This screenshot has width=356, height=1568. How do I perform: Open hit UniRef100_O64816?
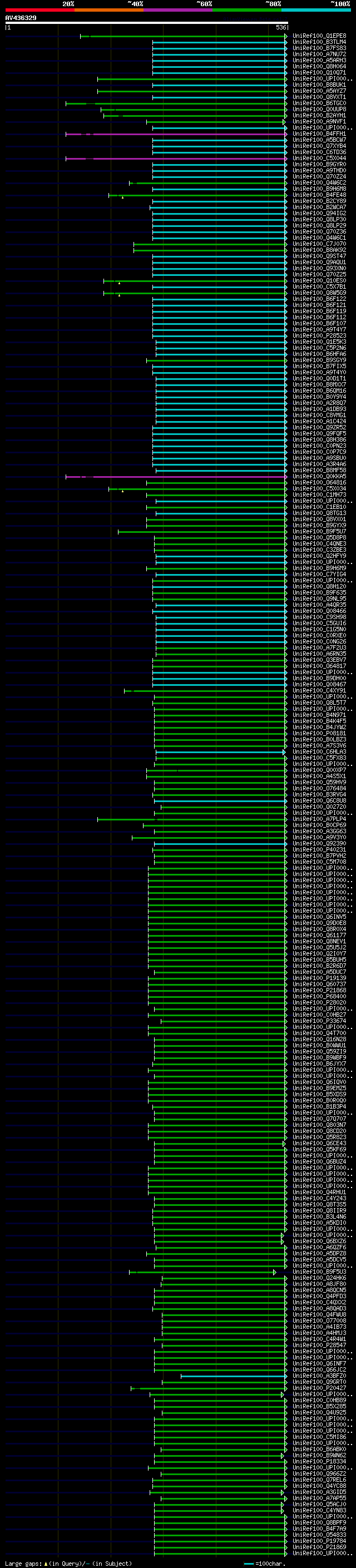[319, 483]
